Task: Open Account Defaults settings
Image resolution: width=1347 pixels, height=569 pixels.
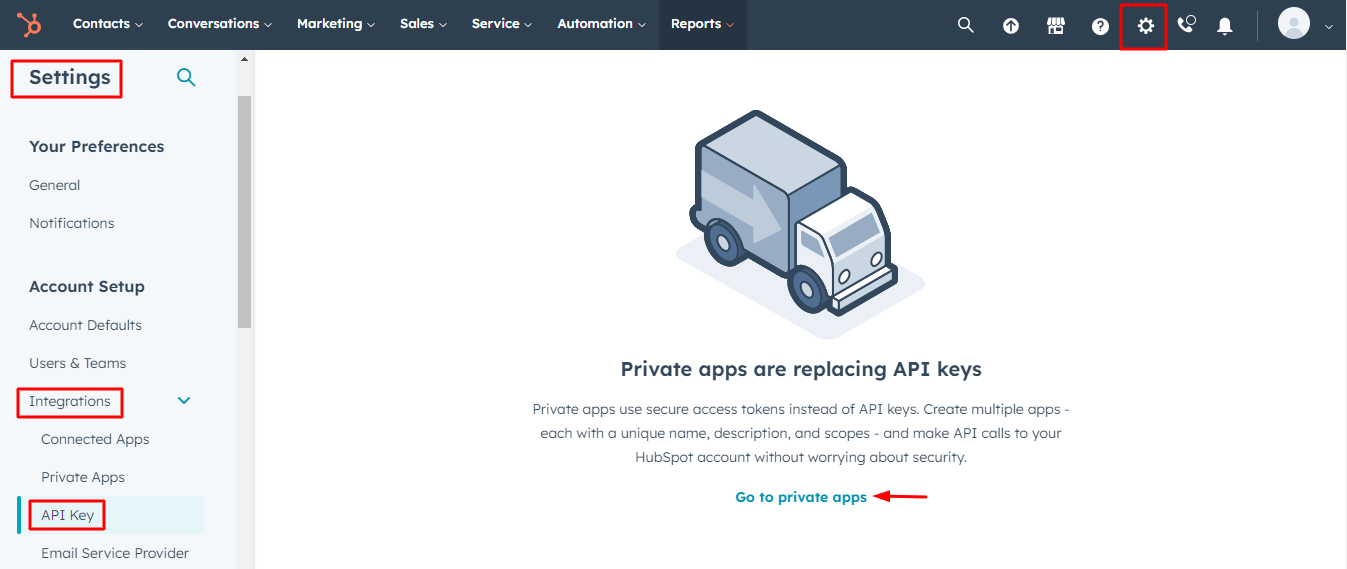Action: click(85, 325)
